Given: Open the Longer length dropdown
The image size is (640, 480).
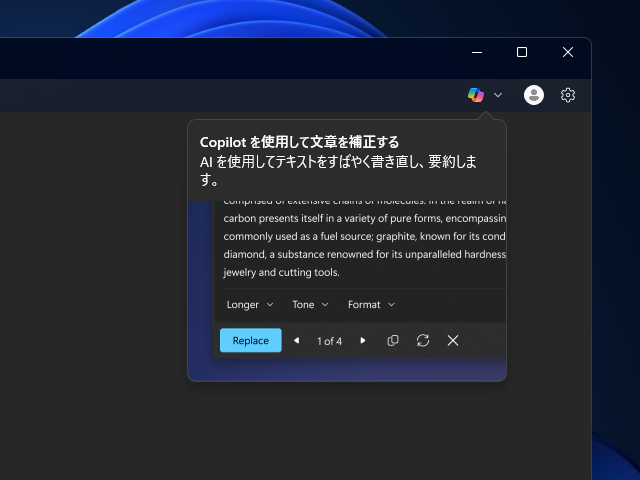Looking at the screenshot, I should pos(250,305).
